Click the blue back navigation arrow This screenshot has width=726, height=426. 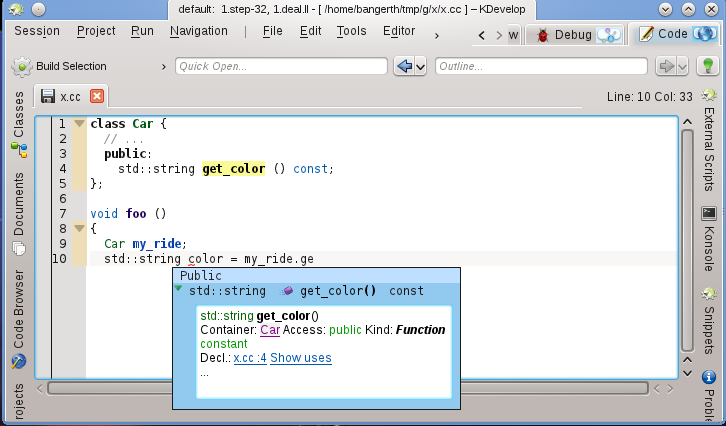click(x=405, y=66)
